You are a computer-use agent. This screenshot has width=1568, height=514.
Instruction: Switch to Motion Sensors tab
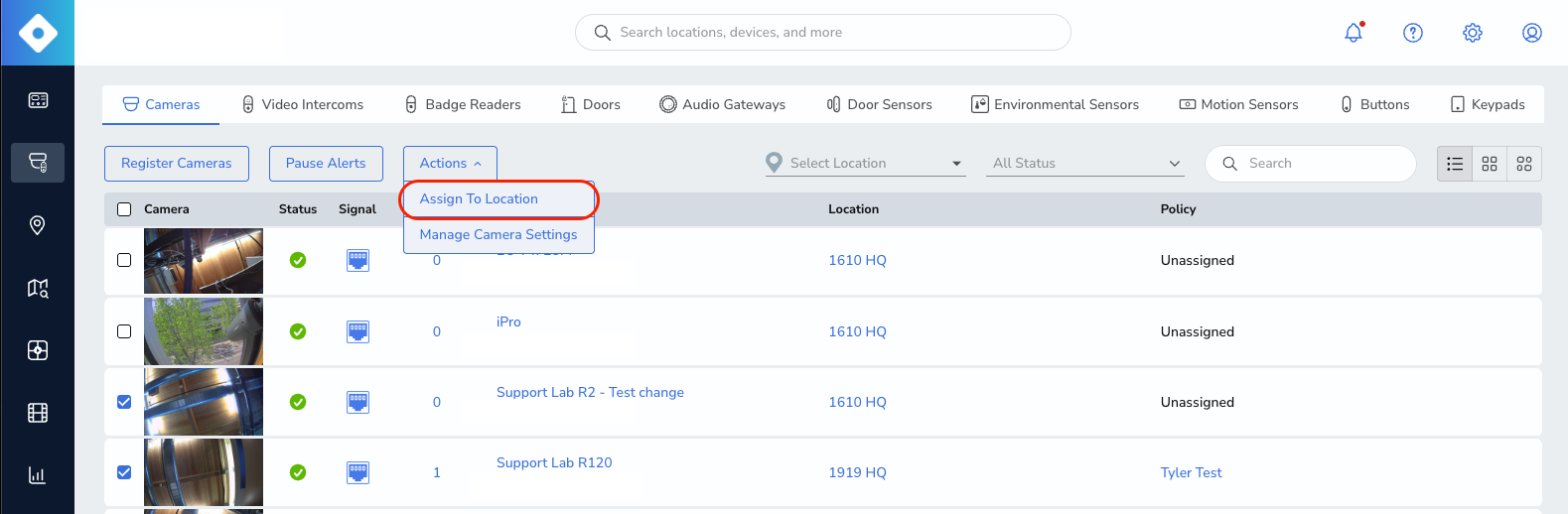(1238, 104)
